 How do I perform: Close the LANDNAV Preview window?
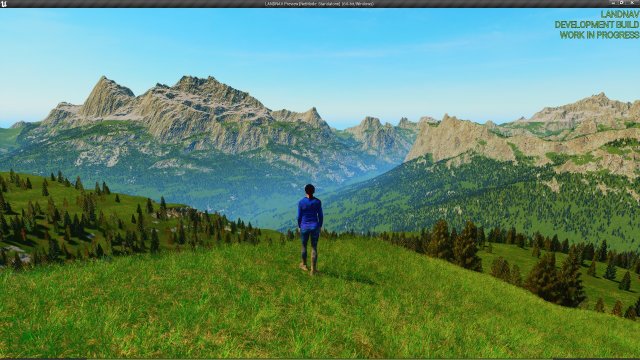[x=632, y=2]
